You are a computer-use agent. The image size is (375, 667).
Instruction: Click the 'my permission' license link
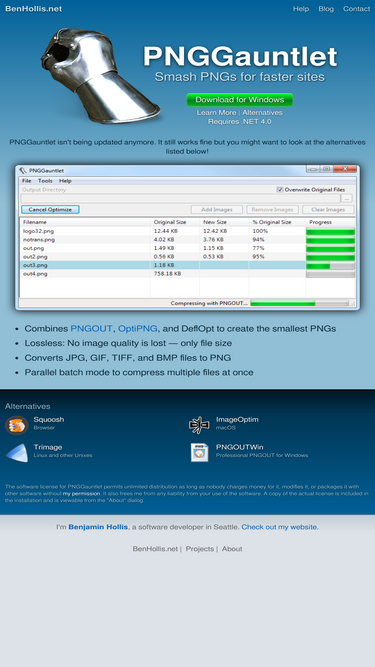pos(82,493)
